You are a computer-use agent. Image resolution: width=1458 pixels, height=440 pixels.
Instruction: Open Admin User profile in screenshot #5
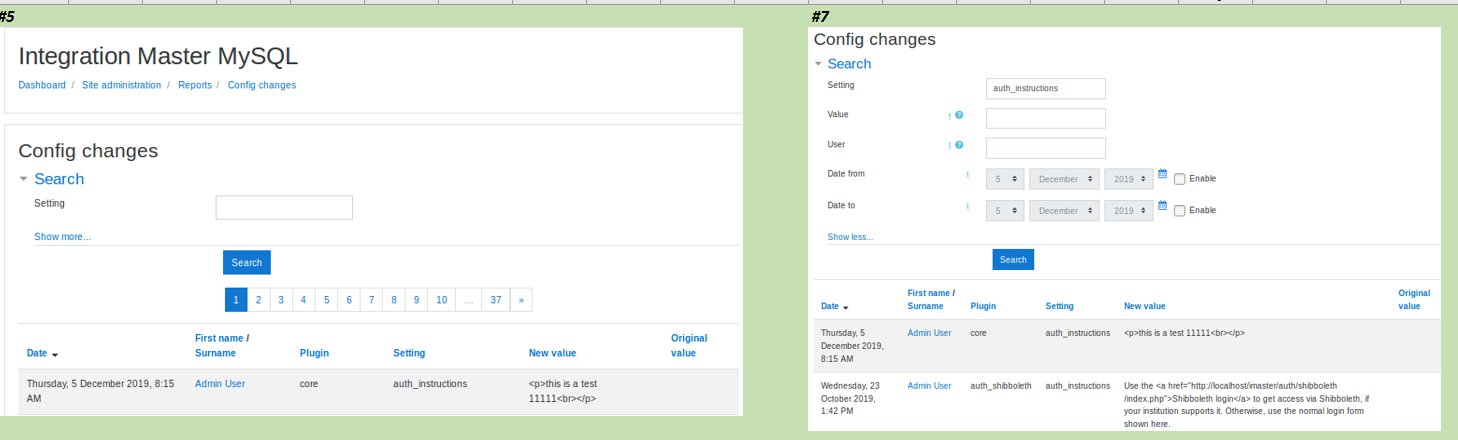coord(220,383)
